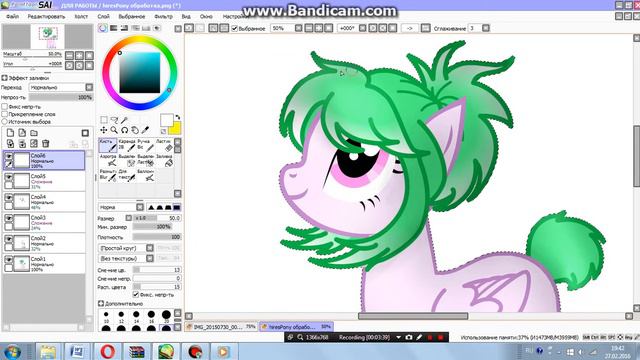Open the Сглаживание stabilizer value dropdown
Viewport: 640px width, 360px height.
[486, 28]
